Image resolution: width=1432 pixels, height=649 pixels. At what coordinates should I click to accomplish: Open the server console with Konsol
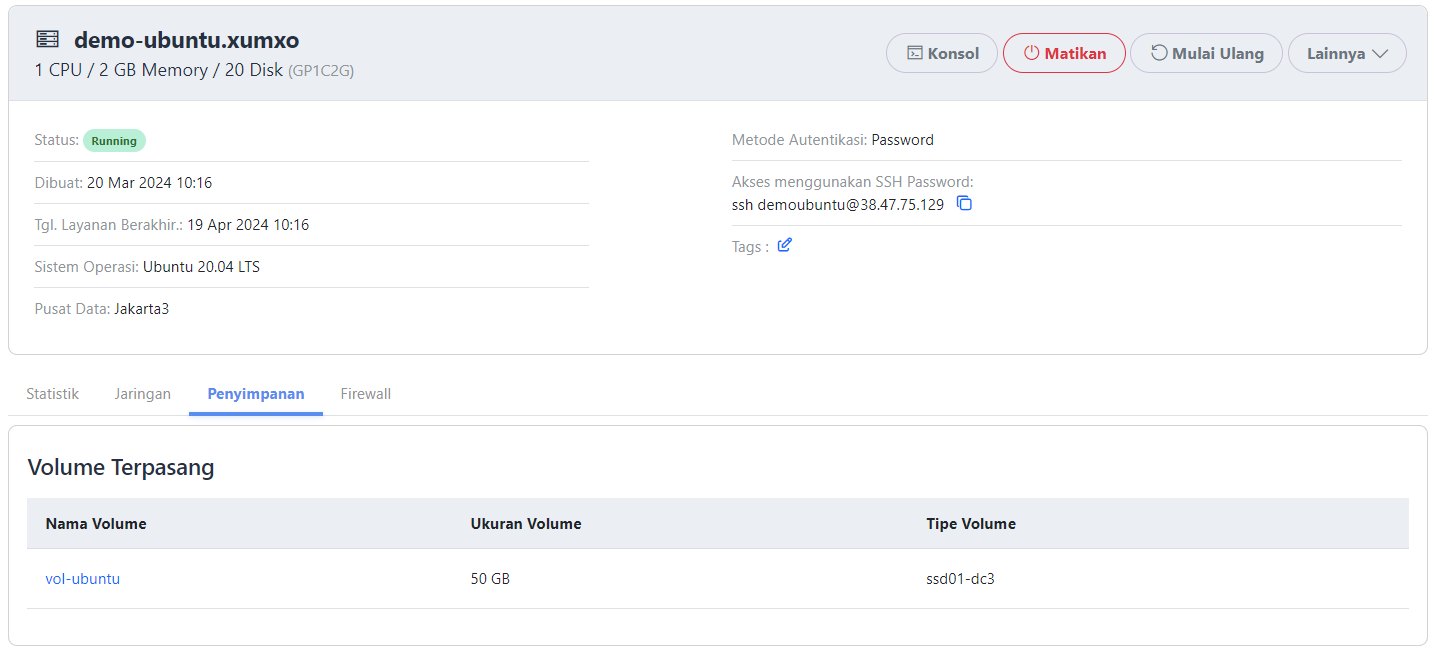(x=941, y=52)
